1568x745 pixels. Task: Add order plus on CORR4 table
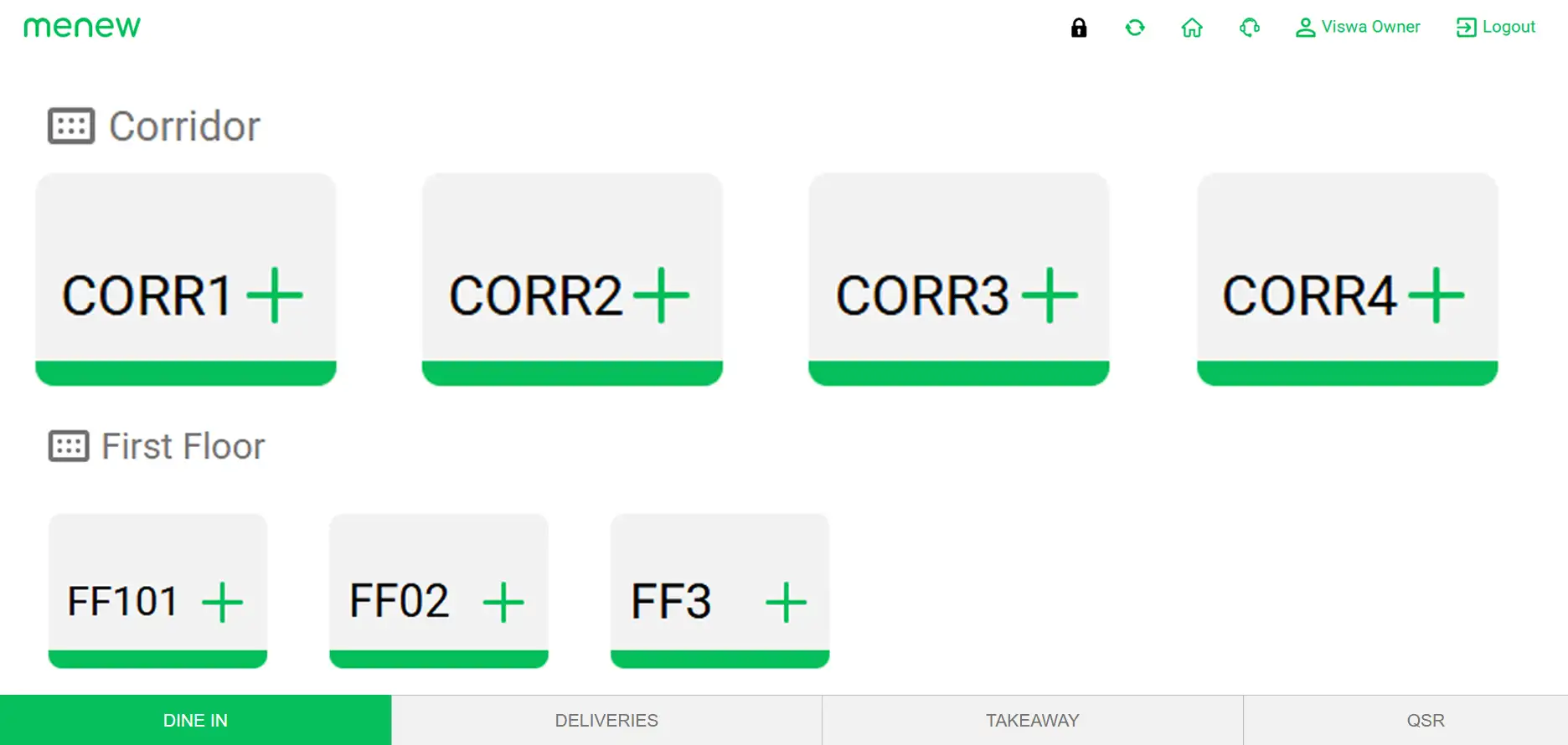[x=1436, y=295]
